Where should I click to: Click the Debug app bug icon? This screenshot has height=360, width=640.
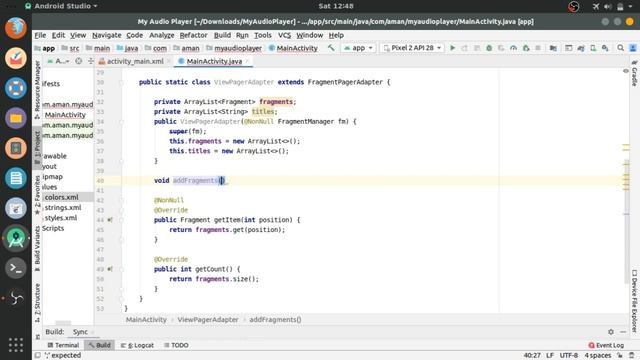click(x=489, y=48)
